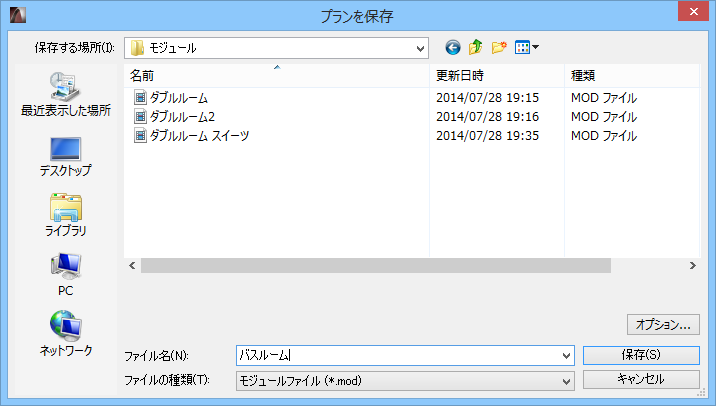Sort by the 種類 column header
The image size is (716, 406).
point(632,76)
